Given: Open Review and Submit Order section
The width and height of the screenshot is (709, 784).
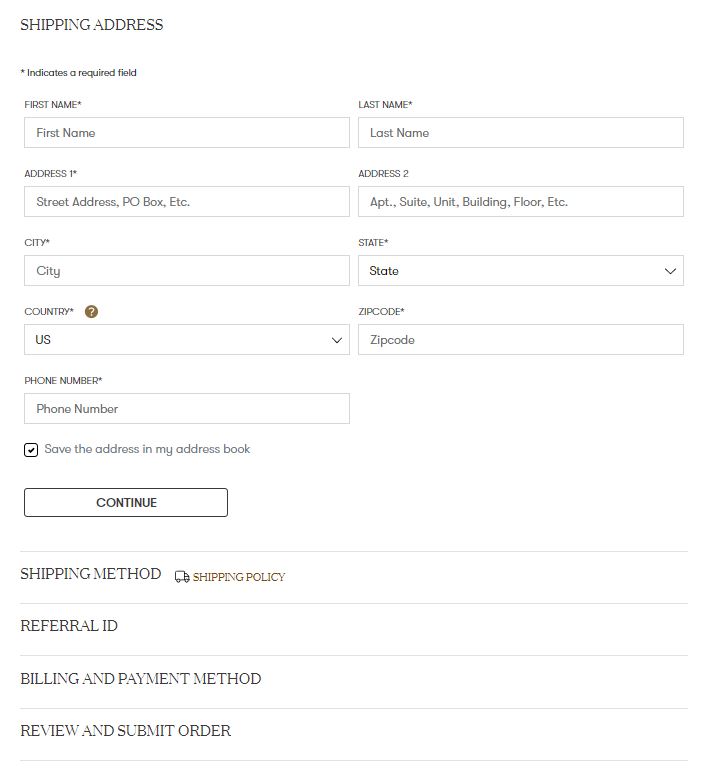Looking at the screenshot, I should pos(126,731).
